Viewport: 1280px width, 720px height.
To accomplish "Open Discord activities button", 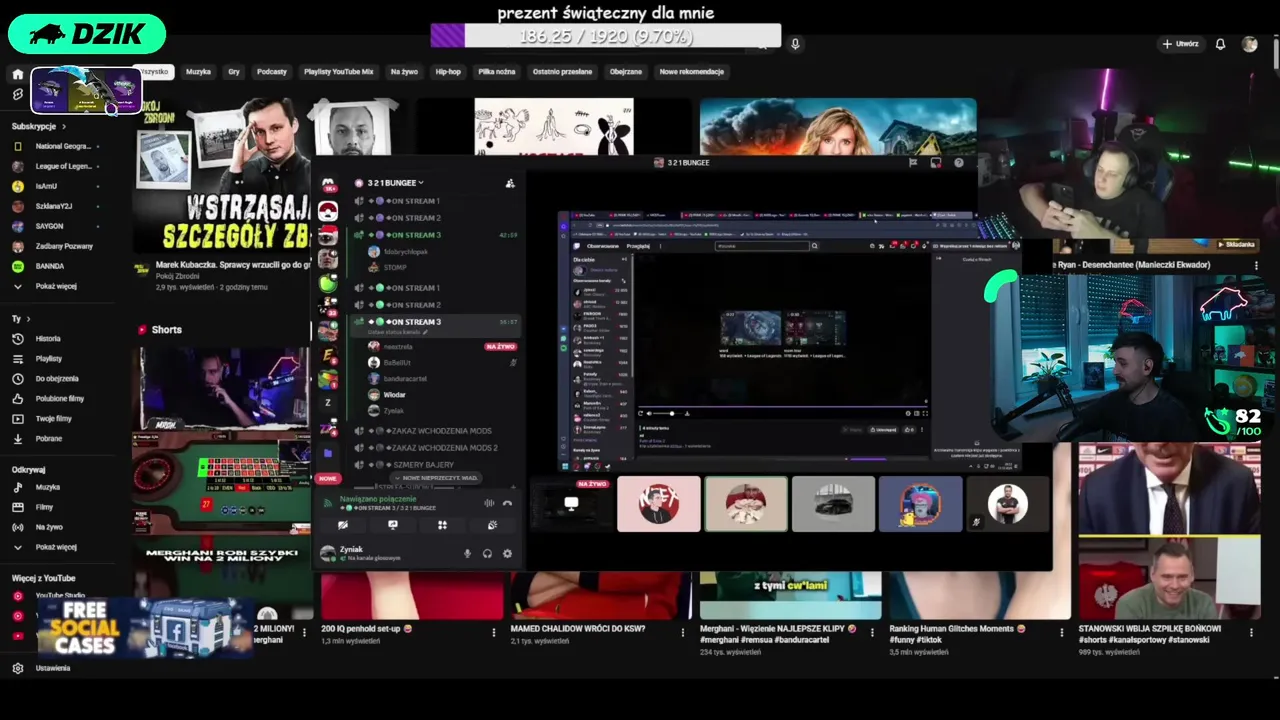I will [442, 525].
